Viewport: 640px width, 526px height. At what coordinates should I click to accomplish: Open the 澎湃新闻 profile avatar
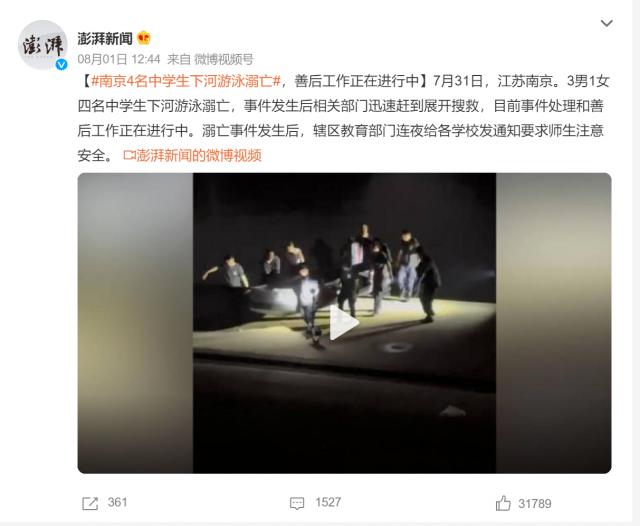click(42, 44)
